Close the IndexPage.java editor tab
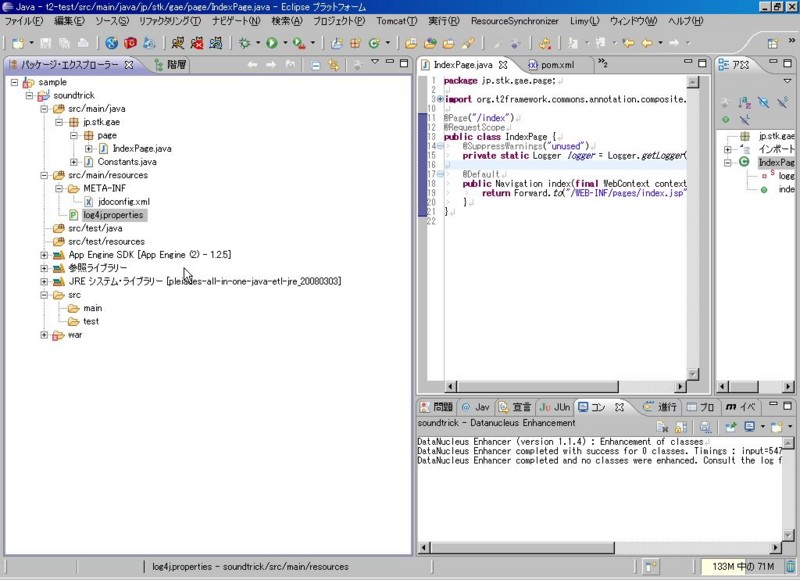800x580 pixels. [503, 65]
